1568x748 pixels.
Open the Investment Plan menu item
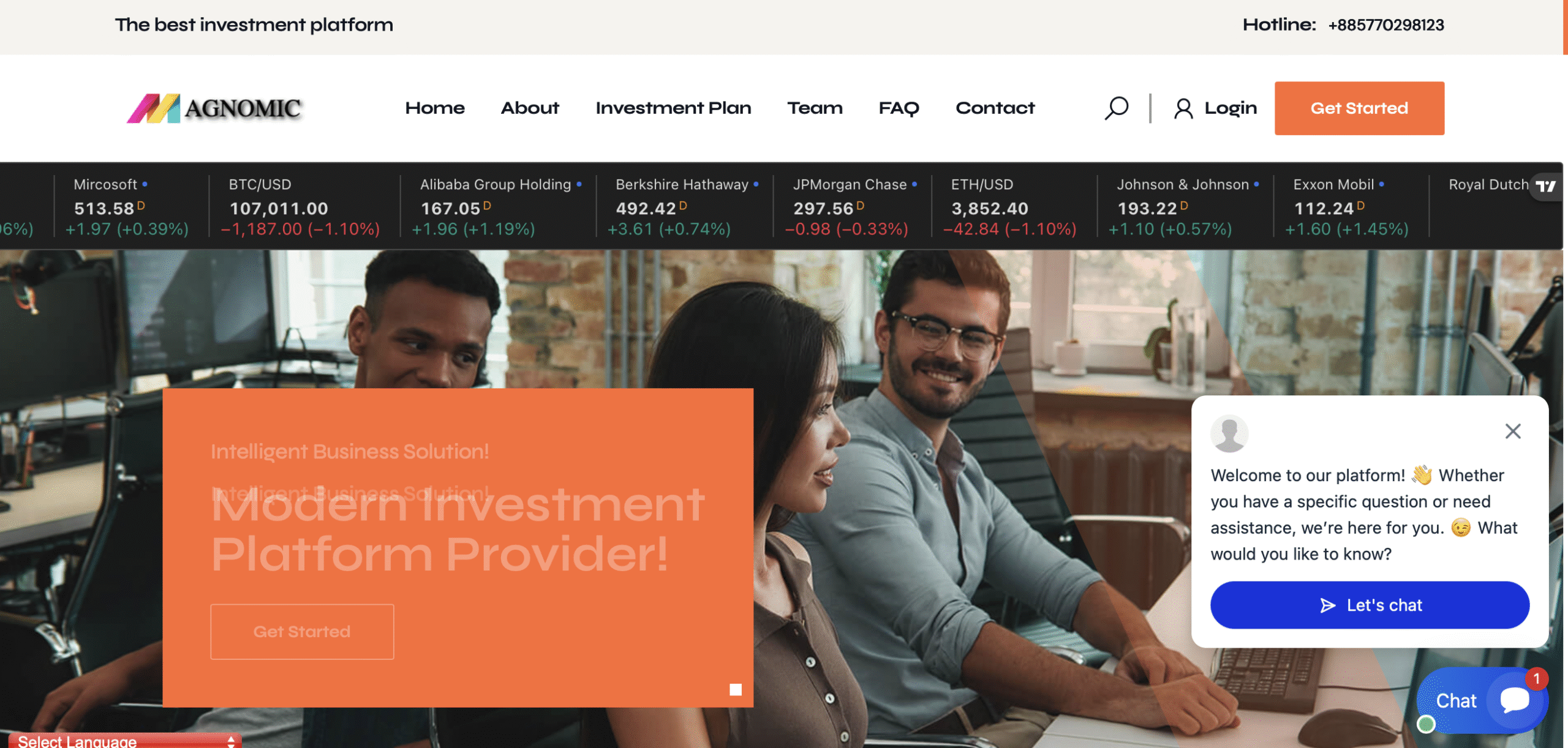(673, 108)
